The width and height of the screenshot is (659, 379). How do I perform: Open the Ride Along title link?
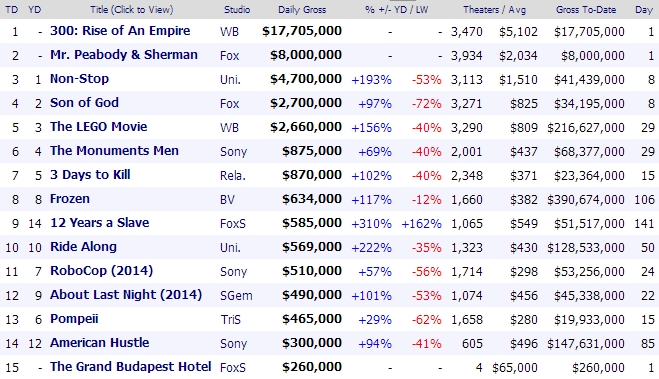83,246
